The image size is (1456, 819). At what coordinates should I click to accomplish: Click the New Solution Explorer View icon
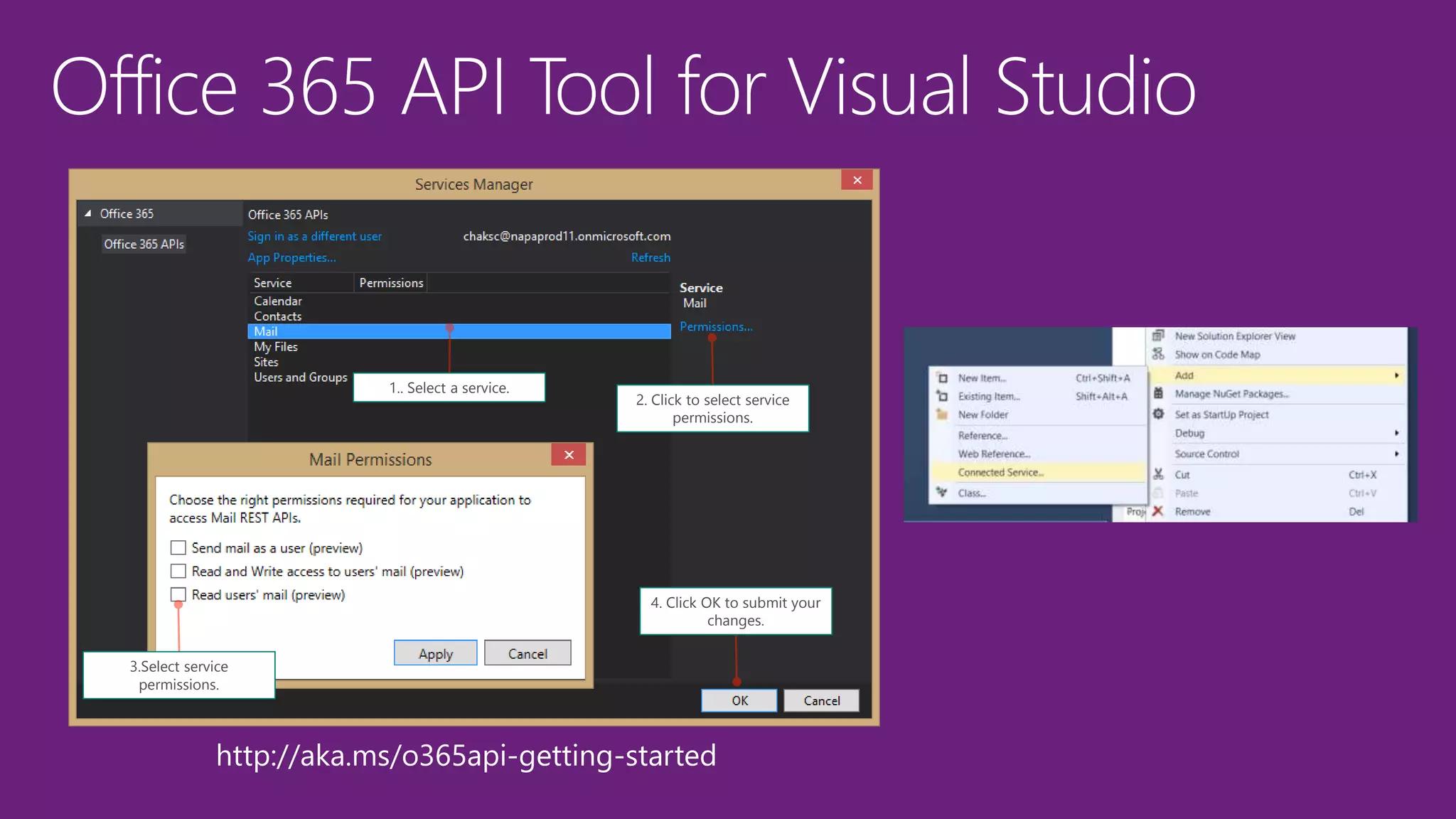(1159, 336)
